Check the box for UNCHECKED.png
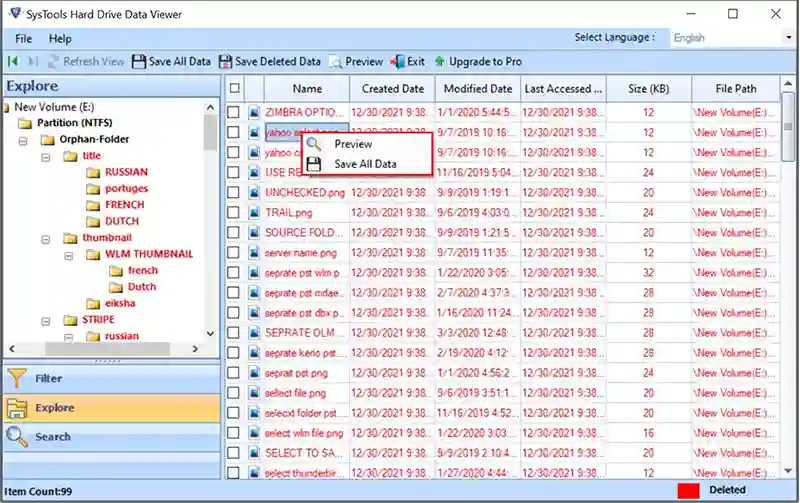Screen dimensions: 800x503 click(x=233, y=192)
